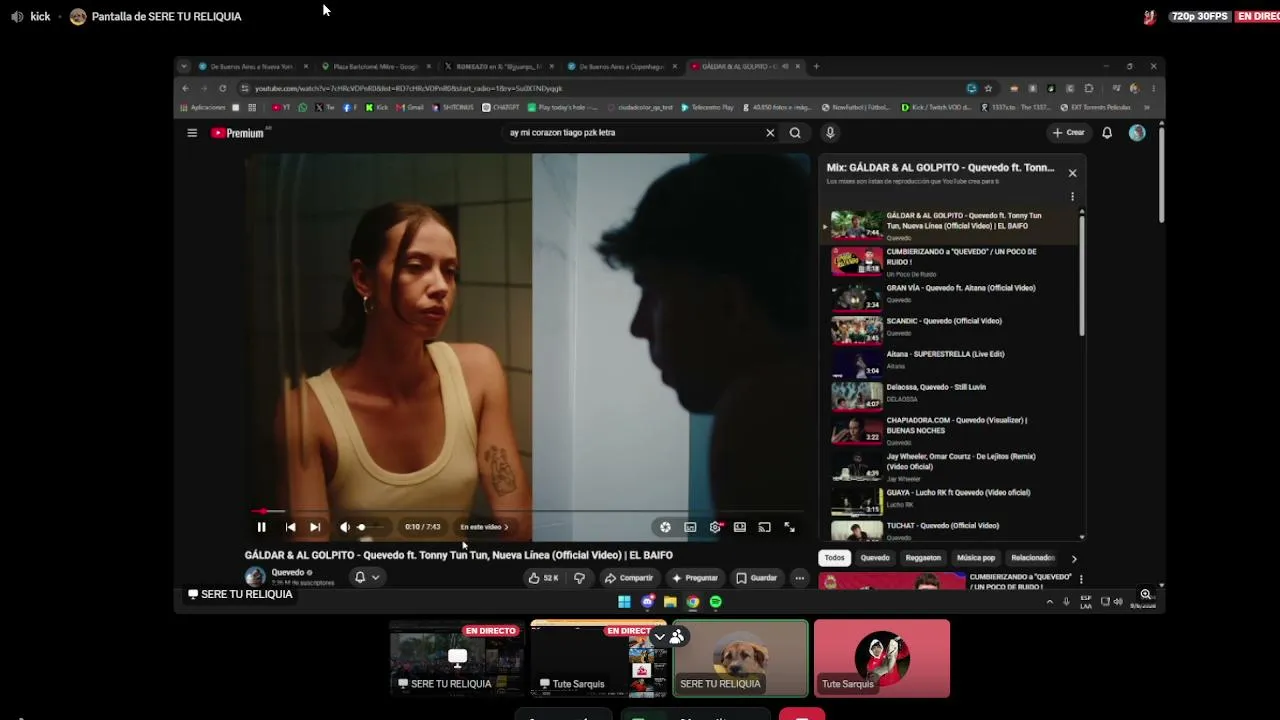Screen dimensions: 1280x720
Task: Pause the YouTube video
Action: point(261,527)
